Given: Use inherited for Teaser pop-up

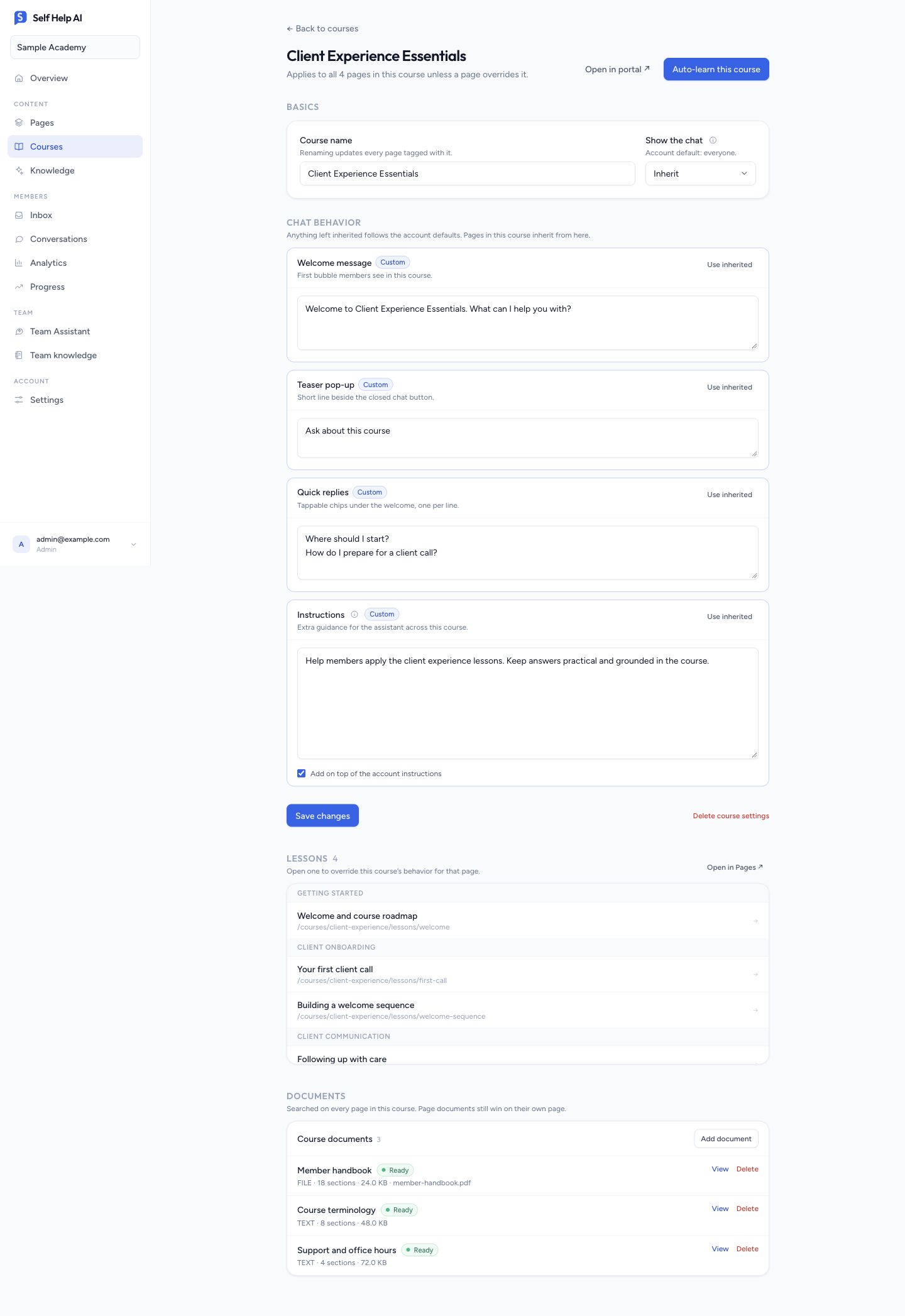Looking at the screenshot, I should [729, 387].
